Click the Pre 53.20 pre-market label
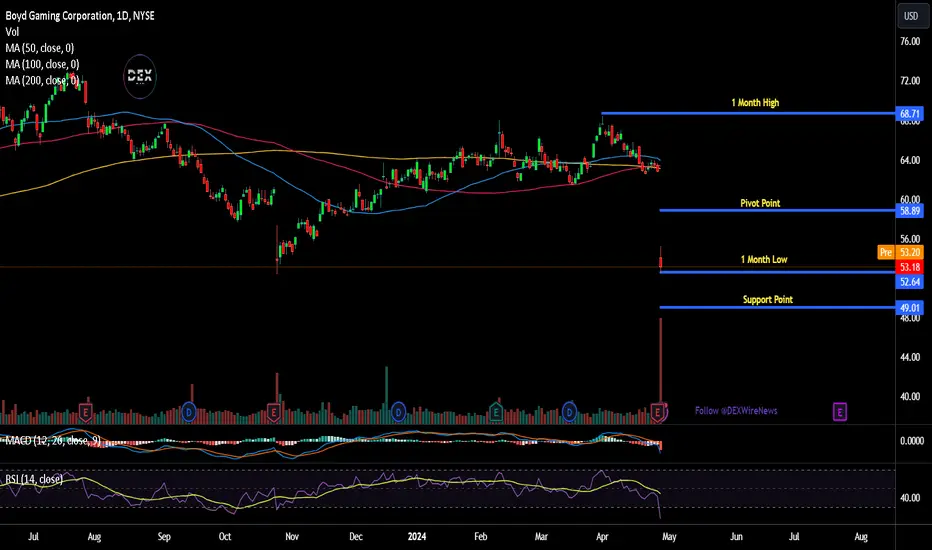 coord(900,252)
